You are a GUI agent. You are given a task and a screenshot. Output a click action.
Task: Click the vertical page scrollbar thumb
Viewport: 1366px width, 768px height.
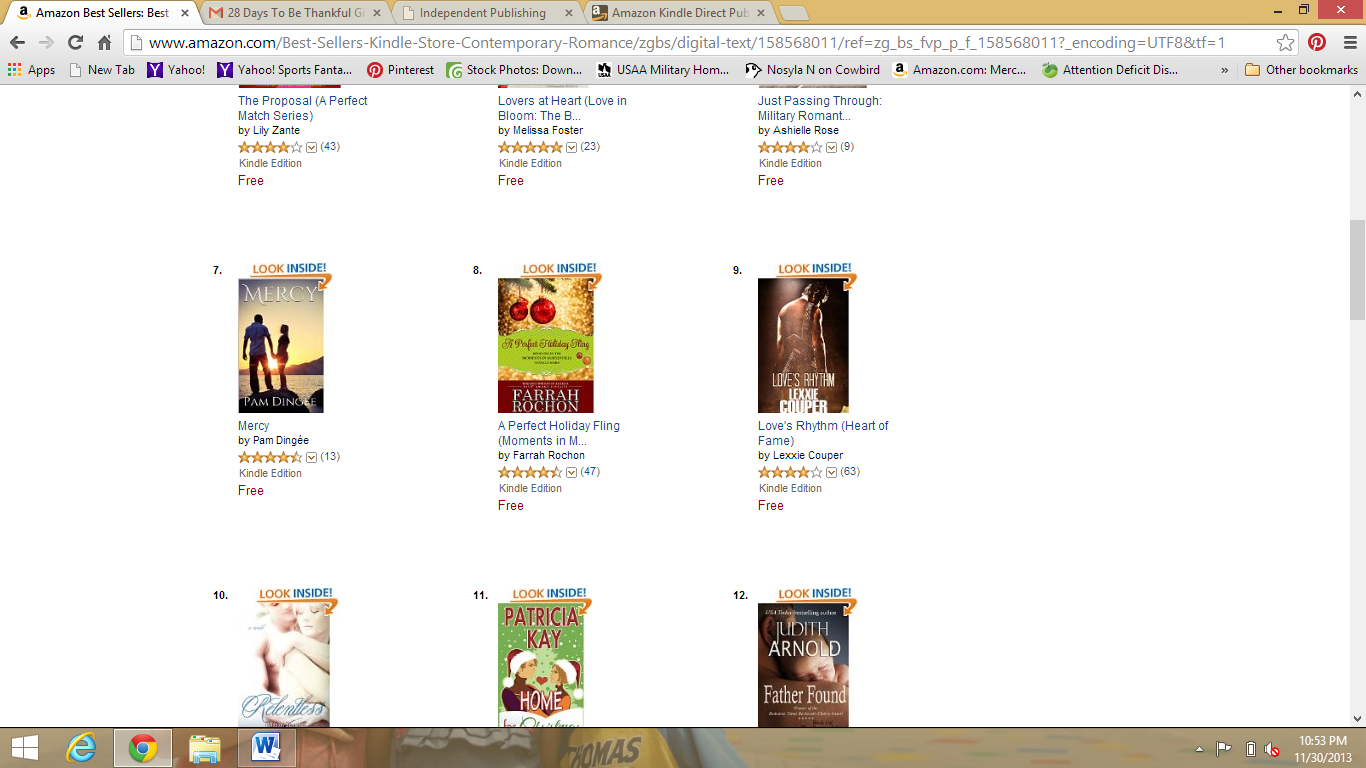1357,270
